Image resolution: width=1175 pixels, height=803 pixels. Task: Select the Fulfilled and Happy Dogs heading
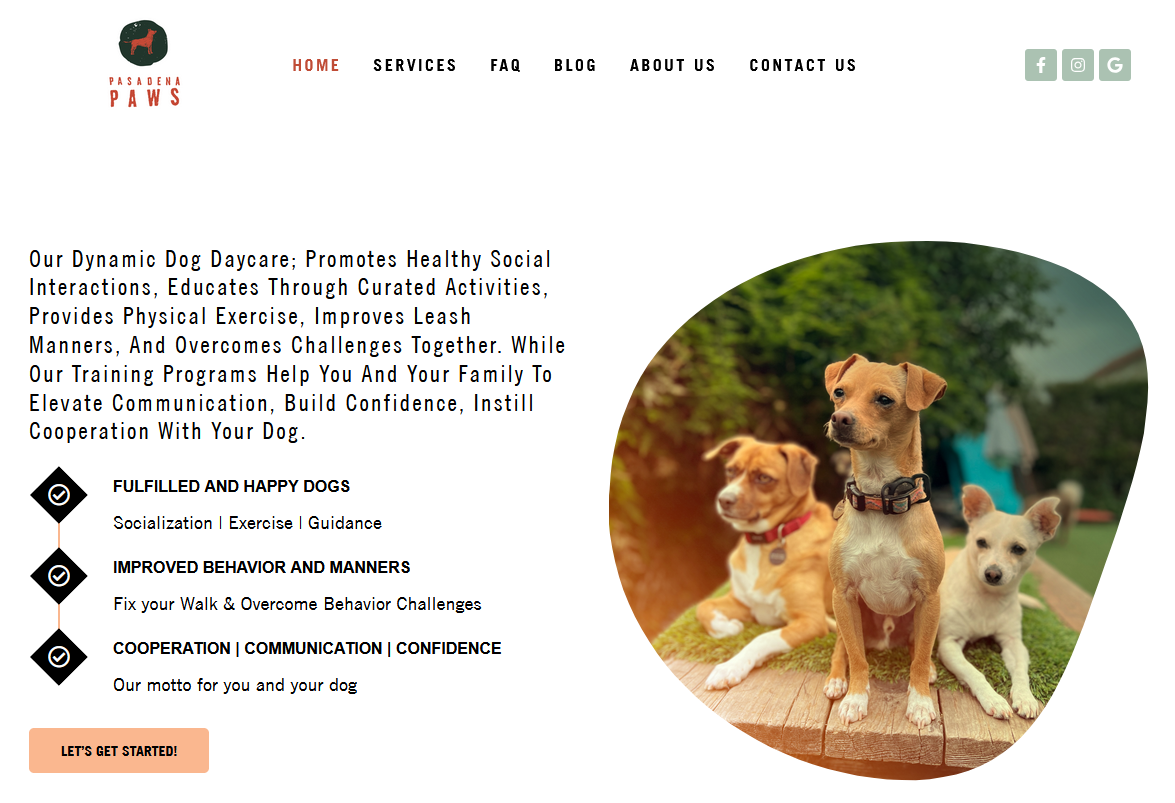pyautogui.click(x=232, y=486)
